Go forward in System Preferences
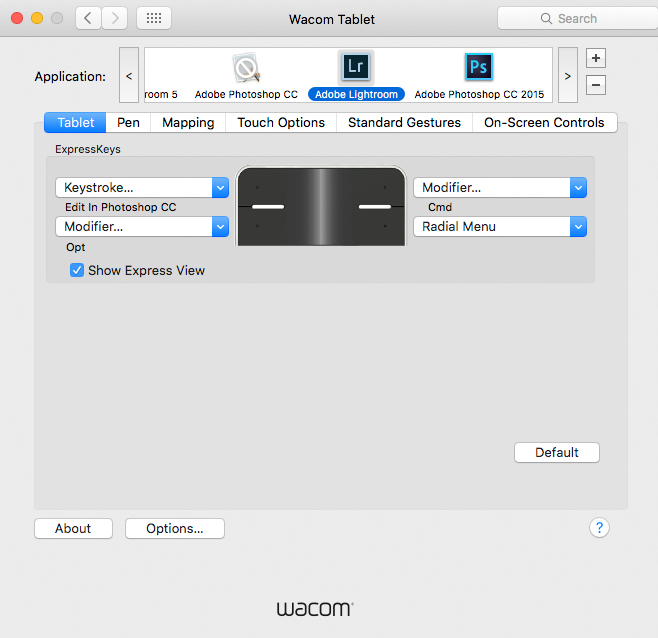This screenshot has height=638, width=658. pos(115,18)
